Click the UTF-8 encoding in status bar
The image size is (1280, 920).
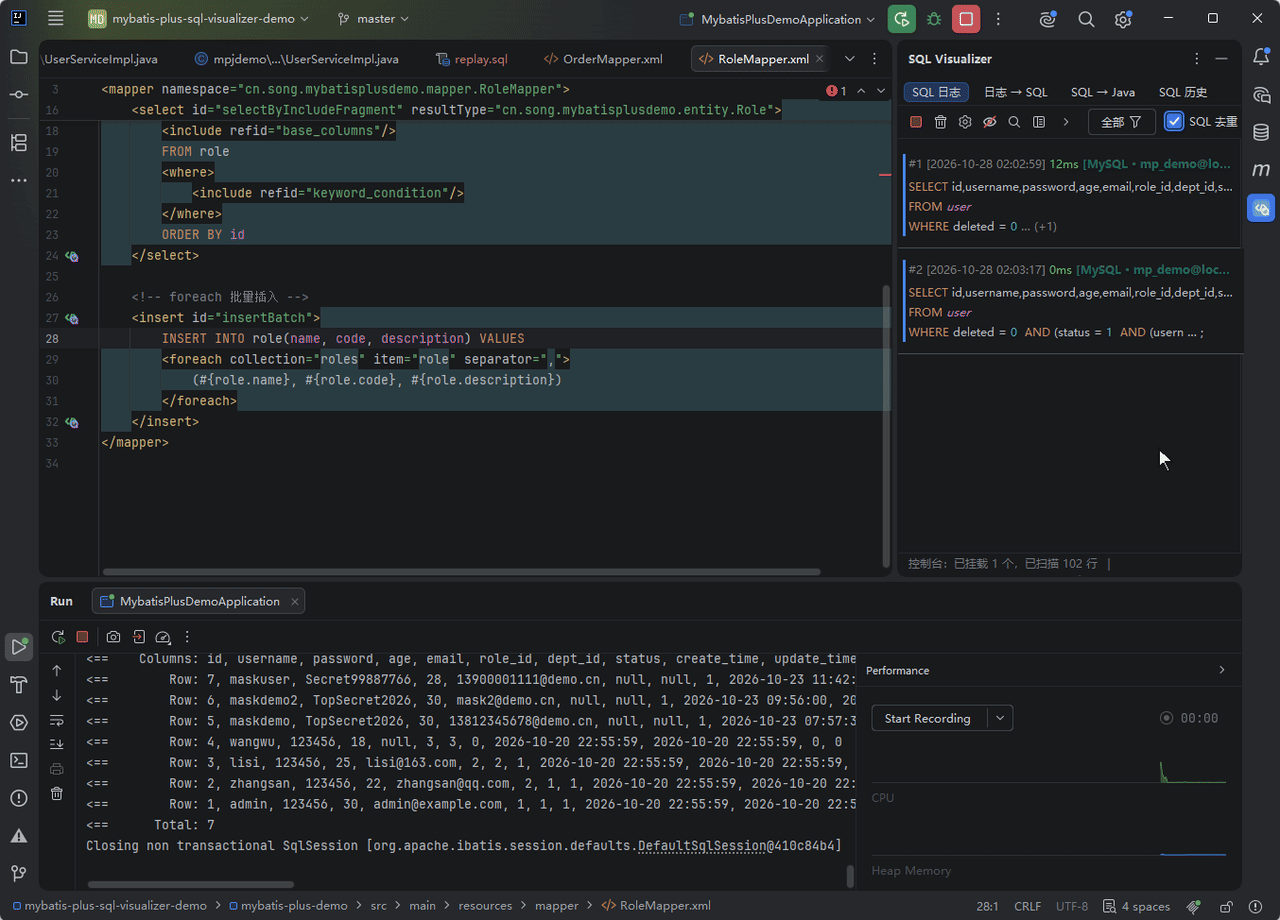tap(1072, 906)
